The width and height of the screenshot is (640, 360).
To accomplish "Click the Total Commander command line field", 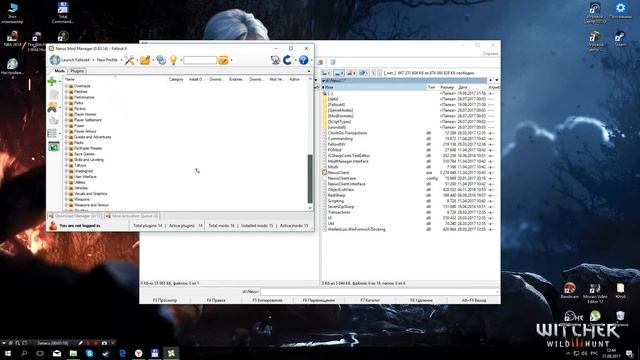I will pyautogui.click(x=380, y=292).
